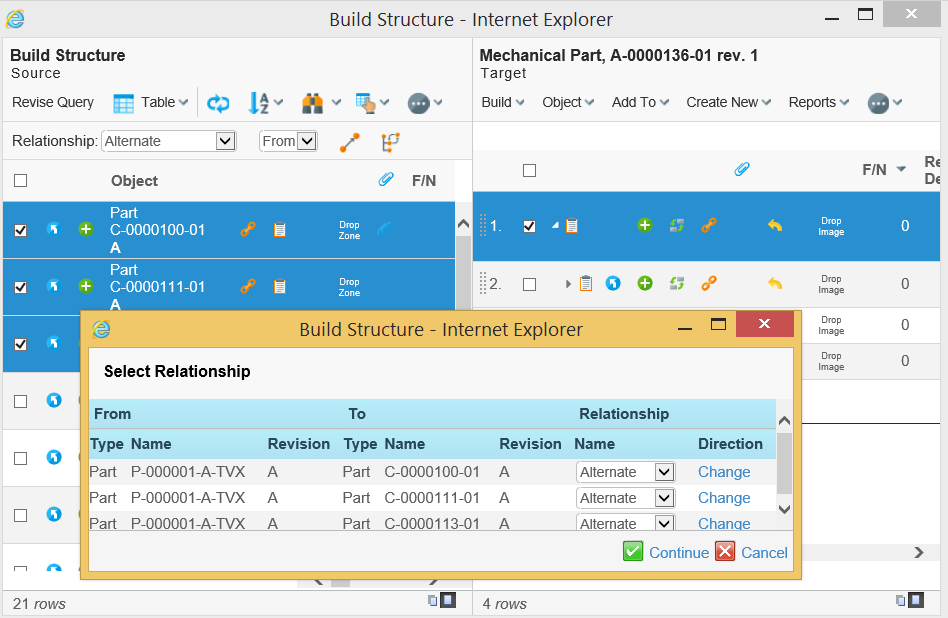Expand the Target row 2 tree node
The image size is (948, 618).
coord(569,284)
